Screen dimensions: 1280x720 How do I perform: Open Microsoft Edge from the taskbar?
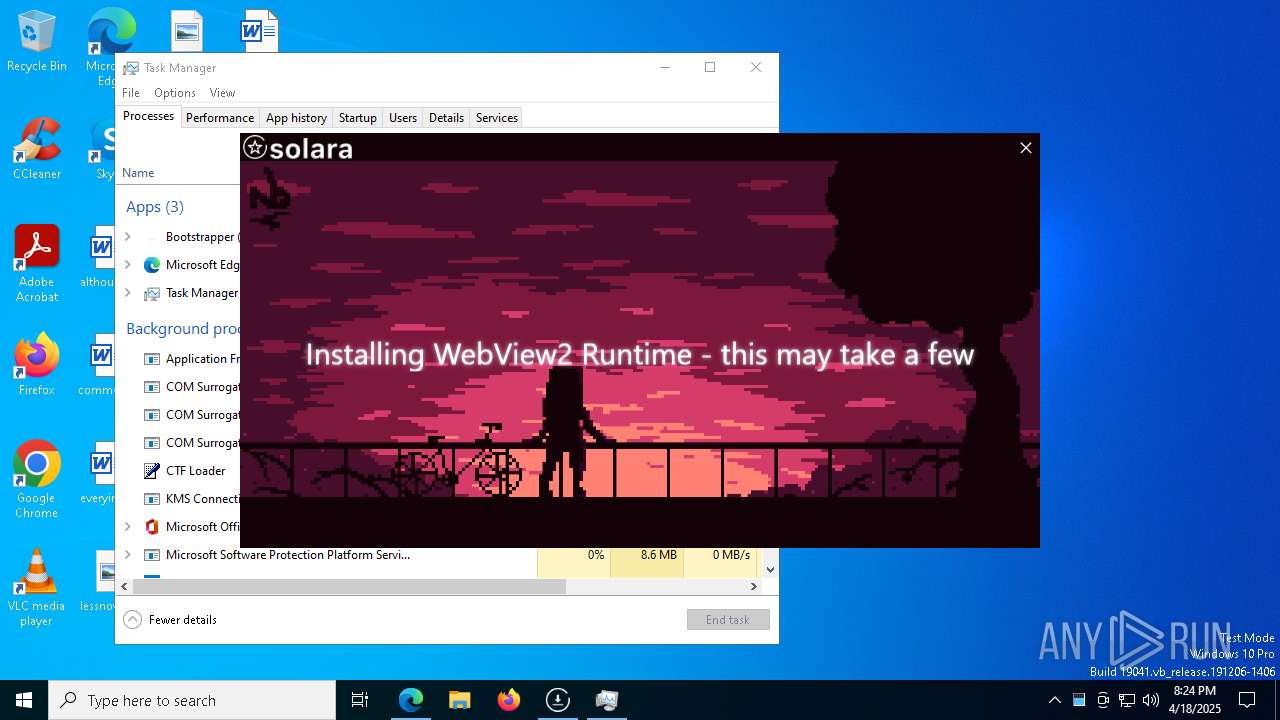[411, 700]
